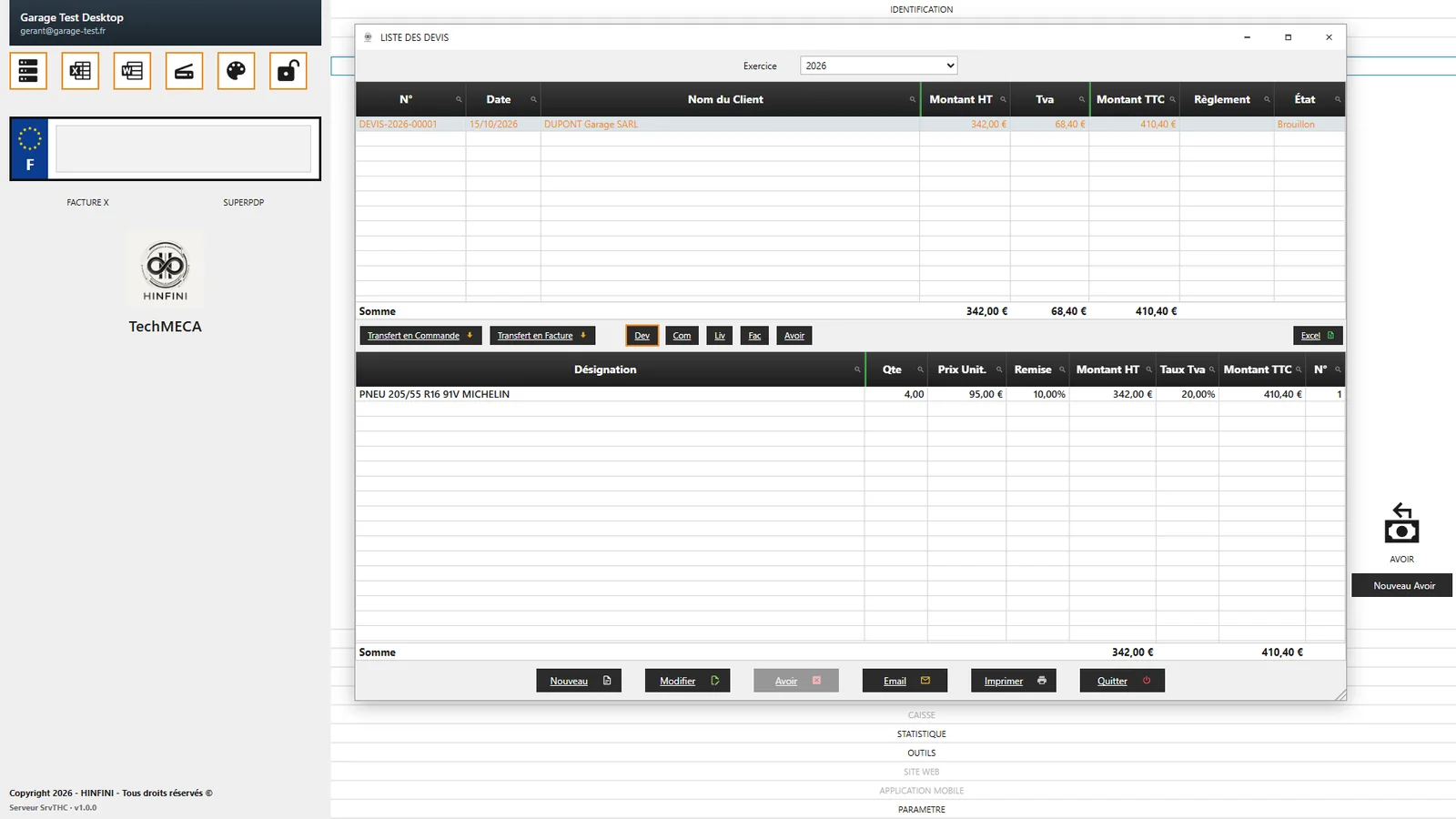Open Transfert en Facture dropdown button
The height and width of the screenshot is (819, 1456).
[x=542, y=336]
